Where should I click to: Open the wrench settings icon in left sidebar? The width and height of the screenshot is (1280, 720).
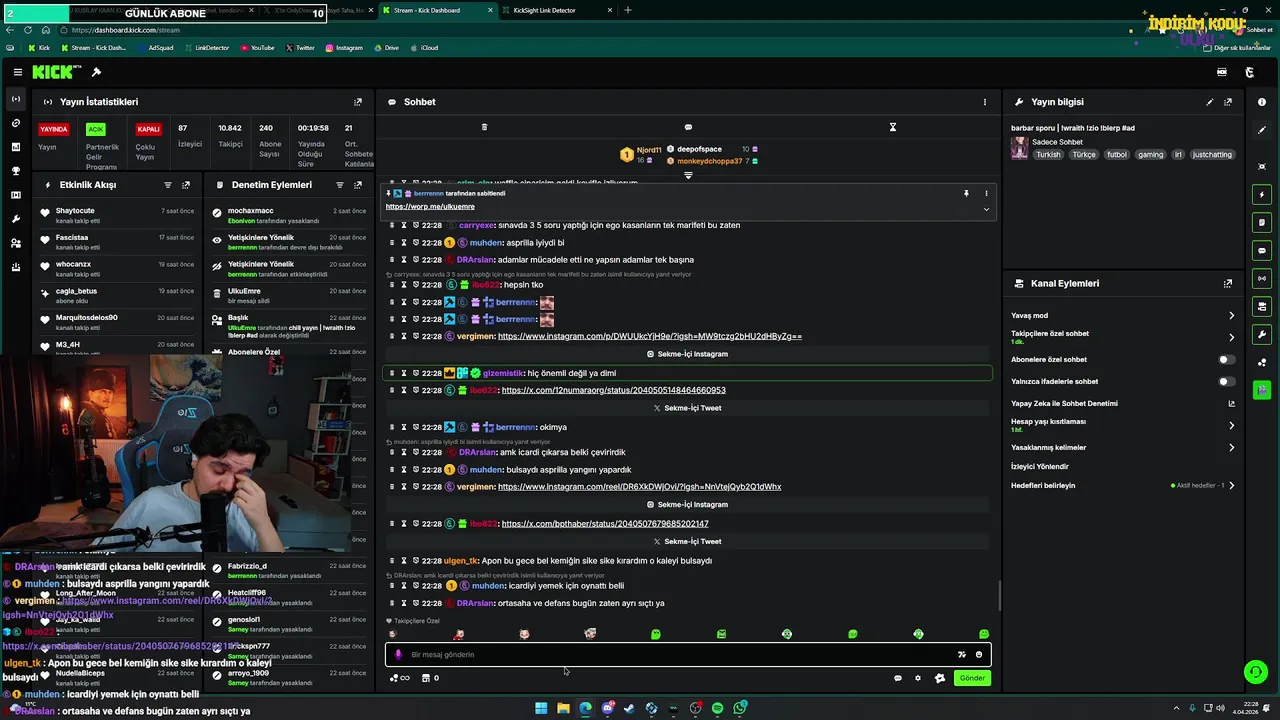15,219
